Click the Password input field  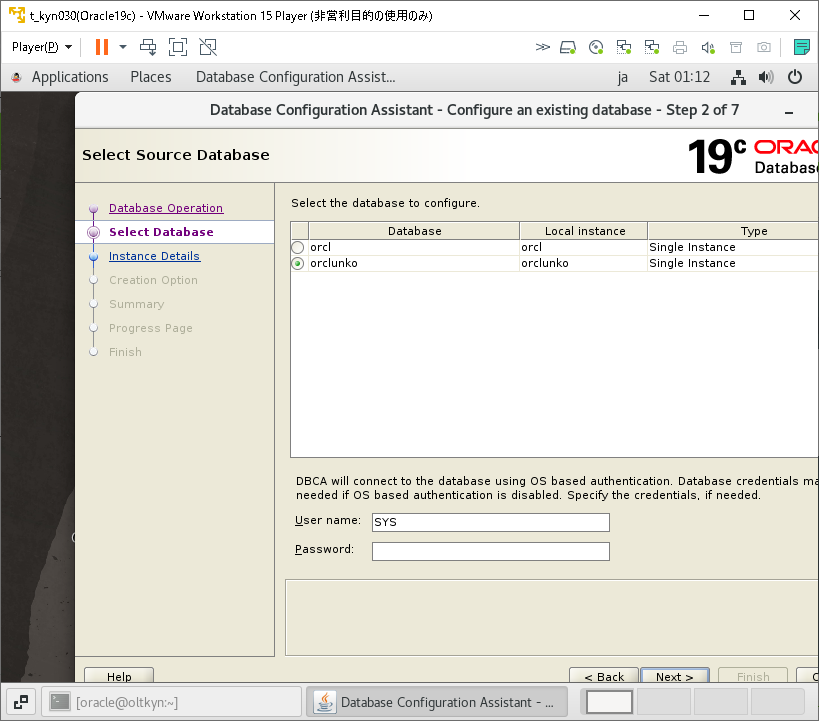[490, 551]
